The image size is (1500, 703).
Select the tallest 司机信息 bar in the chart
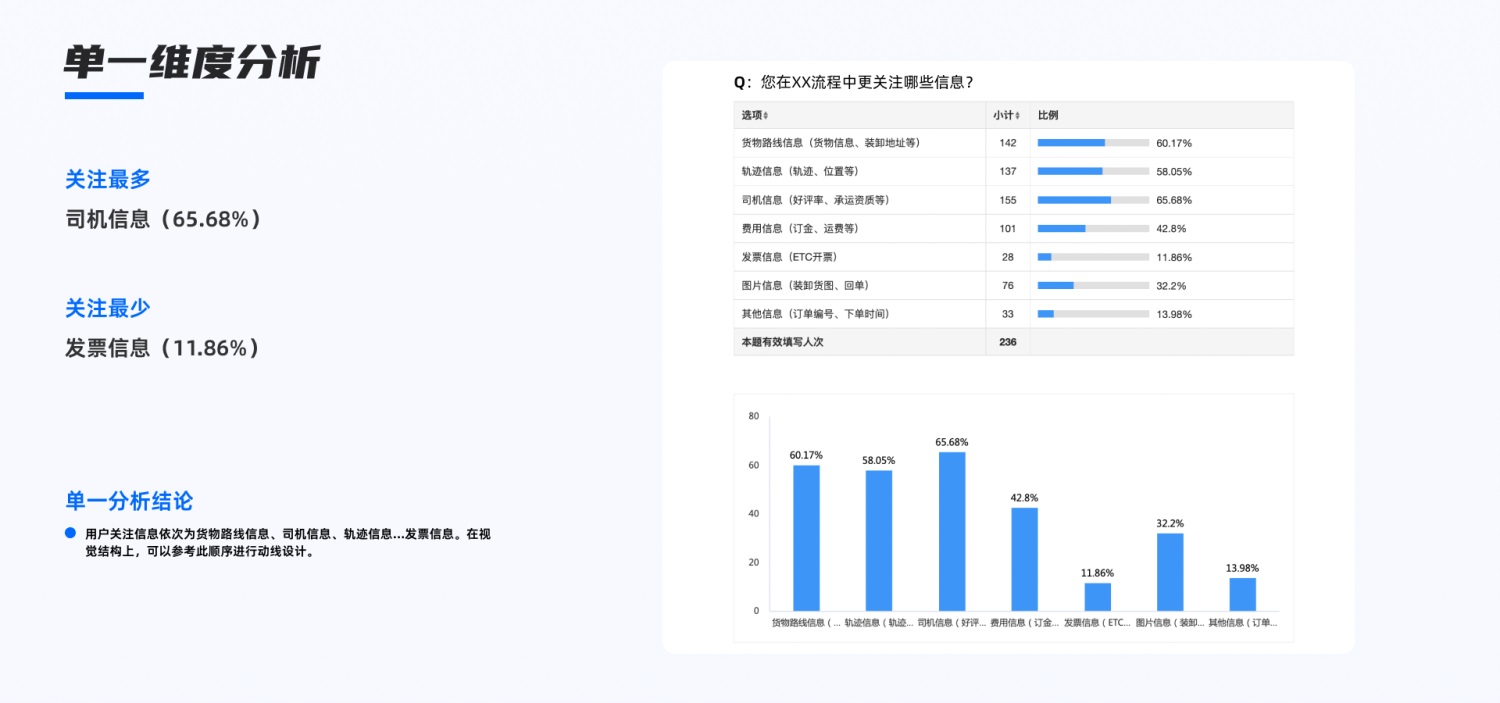pyautogui.click(x=950, y=530)
